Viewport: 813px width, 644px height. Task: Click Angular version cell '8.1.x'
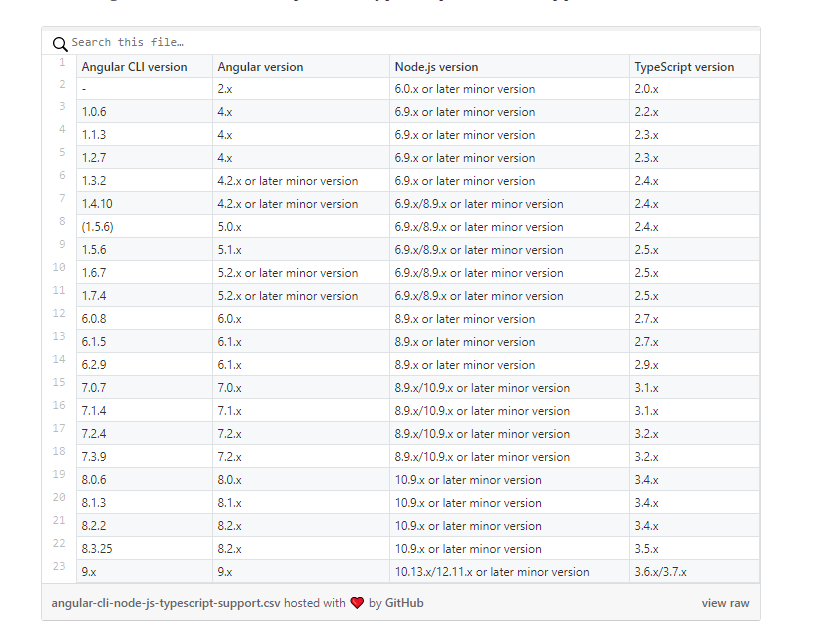[301, 502]
